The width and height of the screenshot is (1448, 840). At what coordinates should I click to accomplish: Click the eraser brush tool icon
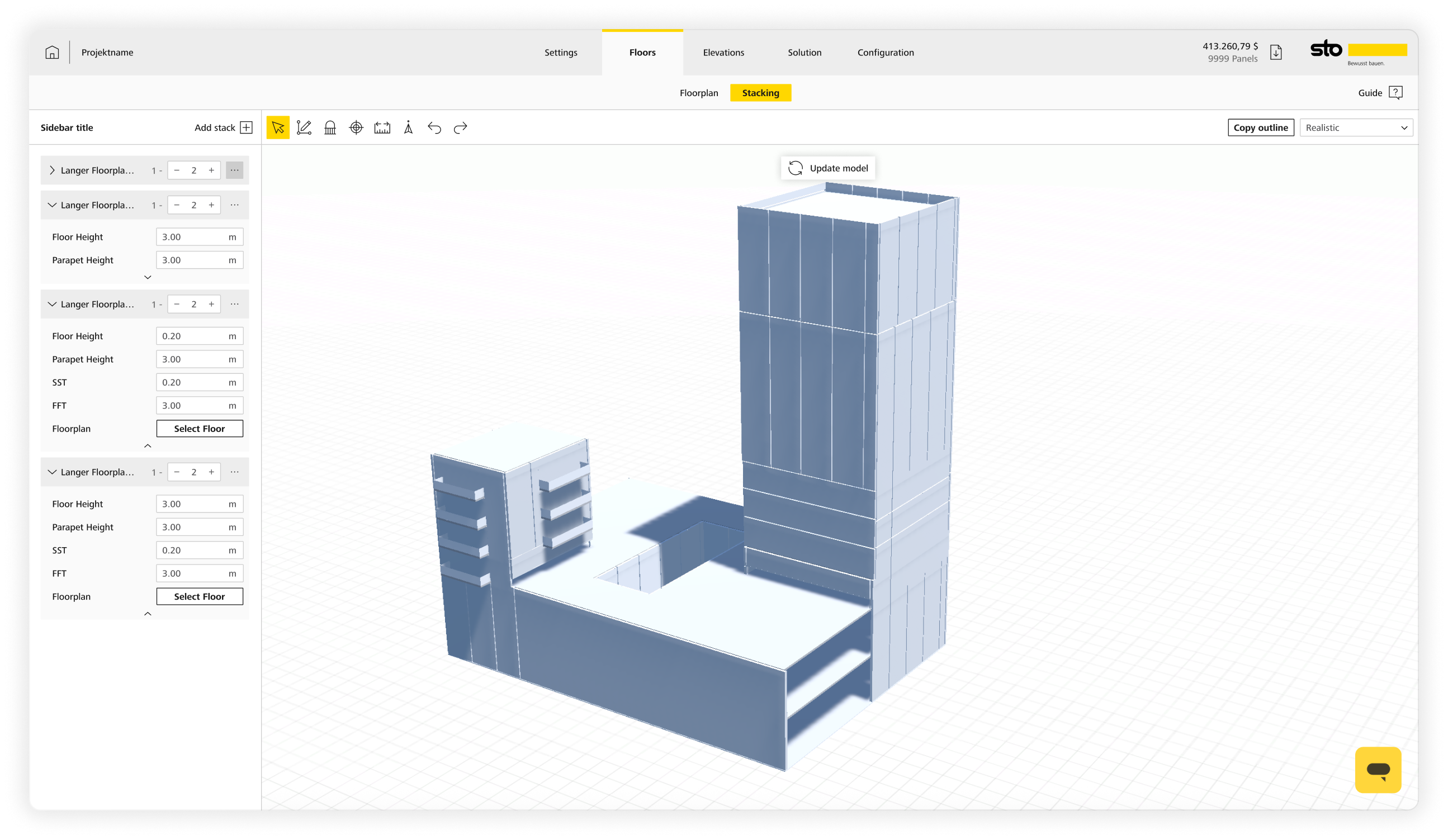330,127
